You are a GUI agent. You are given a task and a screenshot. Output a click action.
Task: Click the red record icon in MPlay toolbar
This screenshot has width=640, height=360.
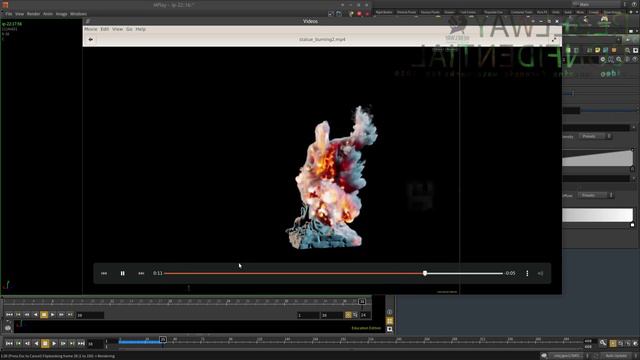tap(359, 14)
